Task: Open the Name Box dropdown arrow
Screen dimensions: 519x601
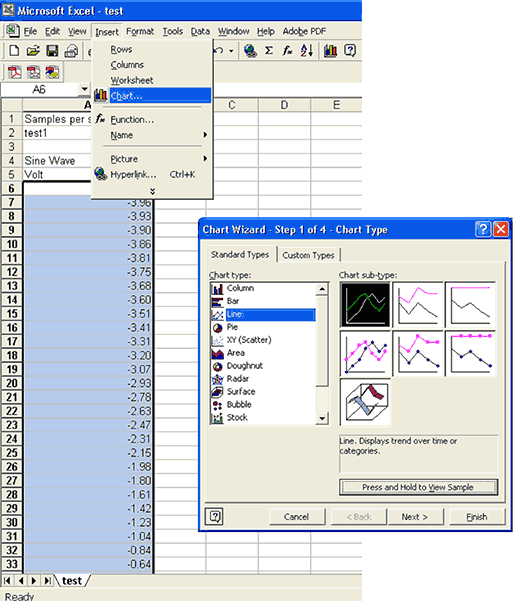Action: [x=84, y=89]
